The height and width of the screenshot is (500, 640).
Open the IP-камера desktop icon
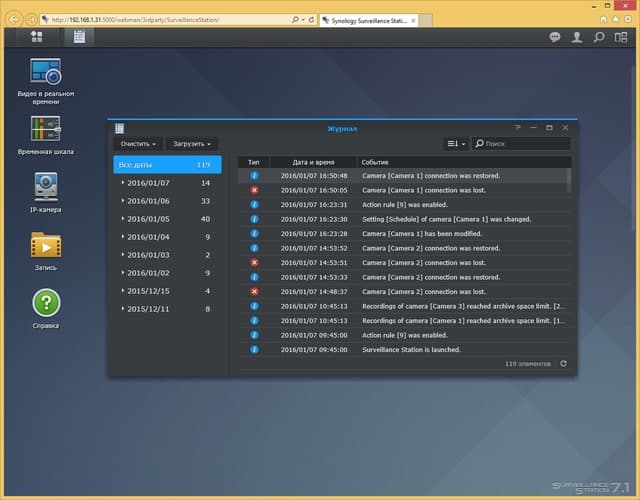[x=46, y=193]
